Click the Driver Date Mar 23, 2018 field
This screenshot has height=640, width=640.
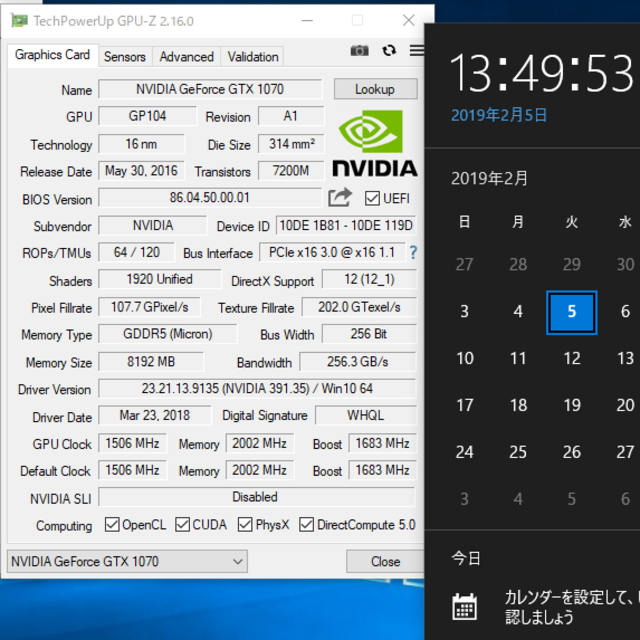click(155, 416)
